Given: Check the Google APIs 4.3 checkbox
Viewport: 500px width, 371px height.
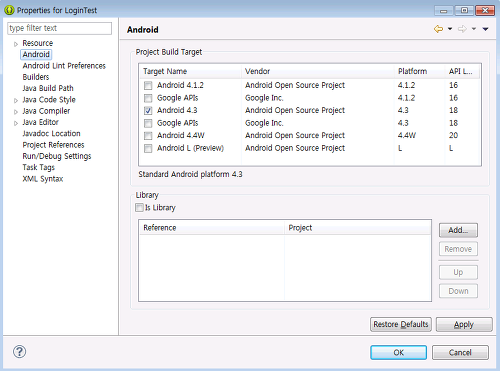Looking at the screenshot, I should [148, 123].
